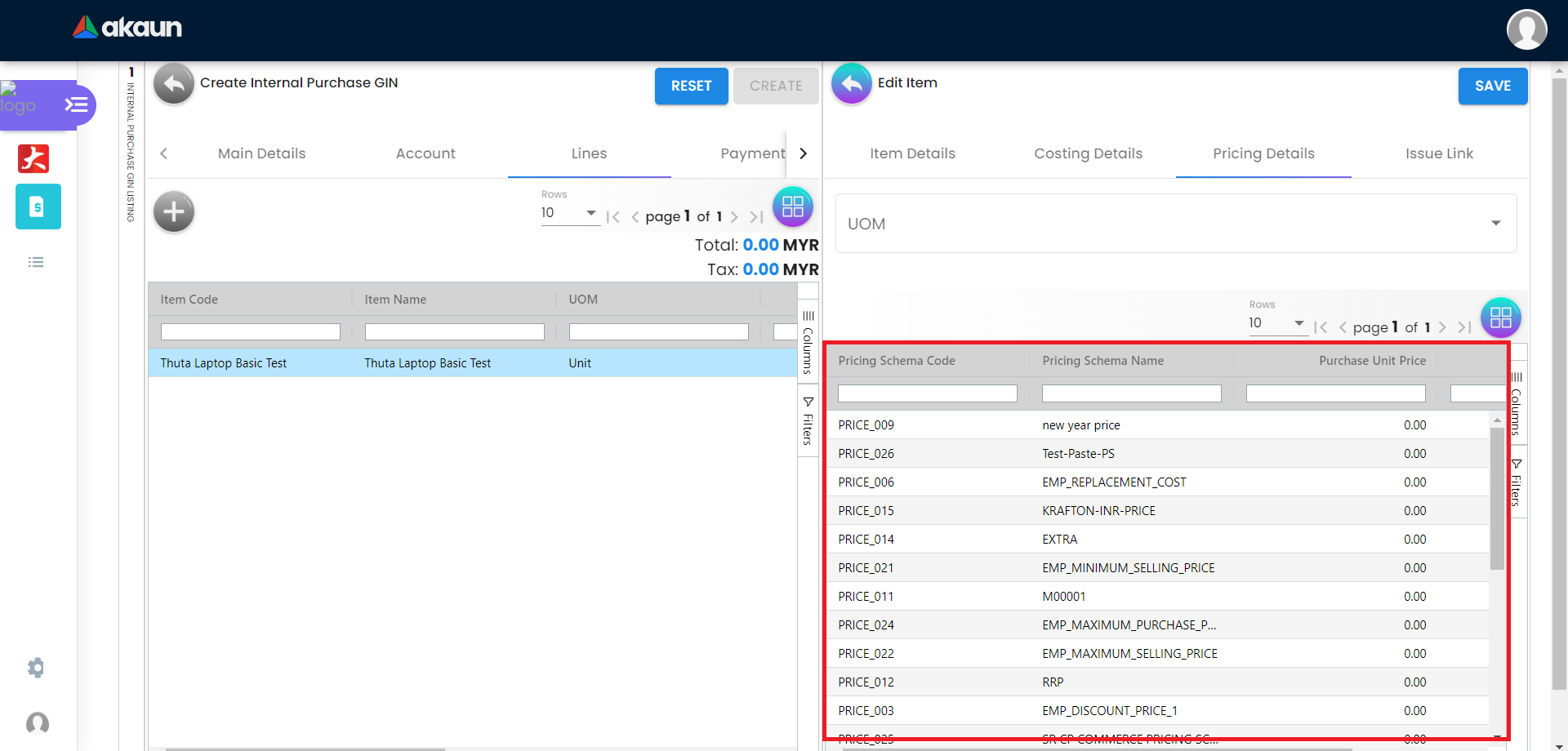Viewport: 1568px width, 751px height.
Task: Click the red PDF app icon in sidebar
Action: click(33, 158)
